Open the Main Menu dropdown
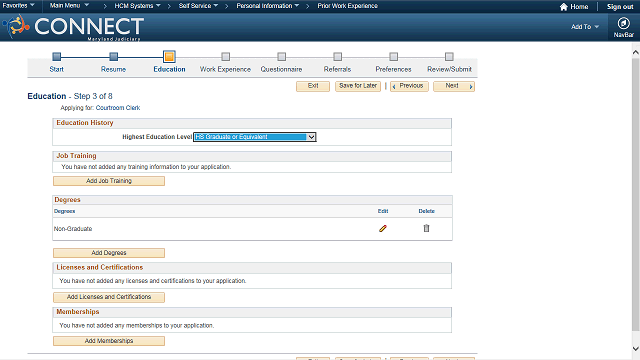The image size is (640, 360). pyautogui.click(x=69, y=6)
